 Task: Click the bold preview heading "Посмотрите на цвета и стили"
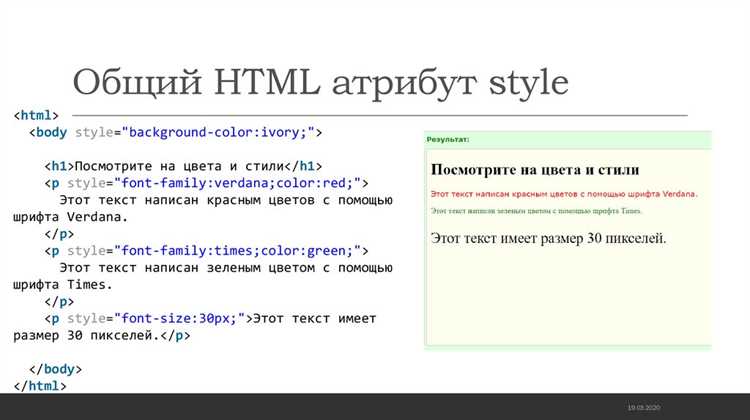(535, 170)
